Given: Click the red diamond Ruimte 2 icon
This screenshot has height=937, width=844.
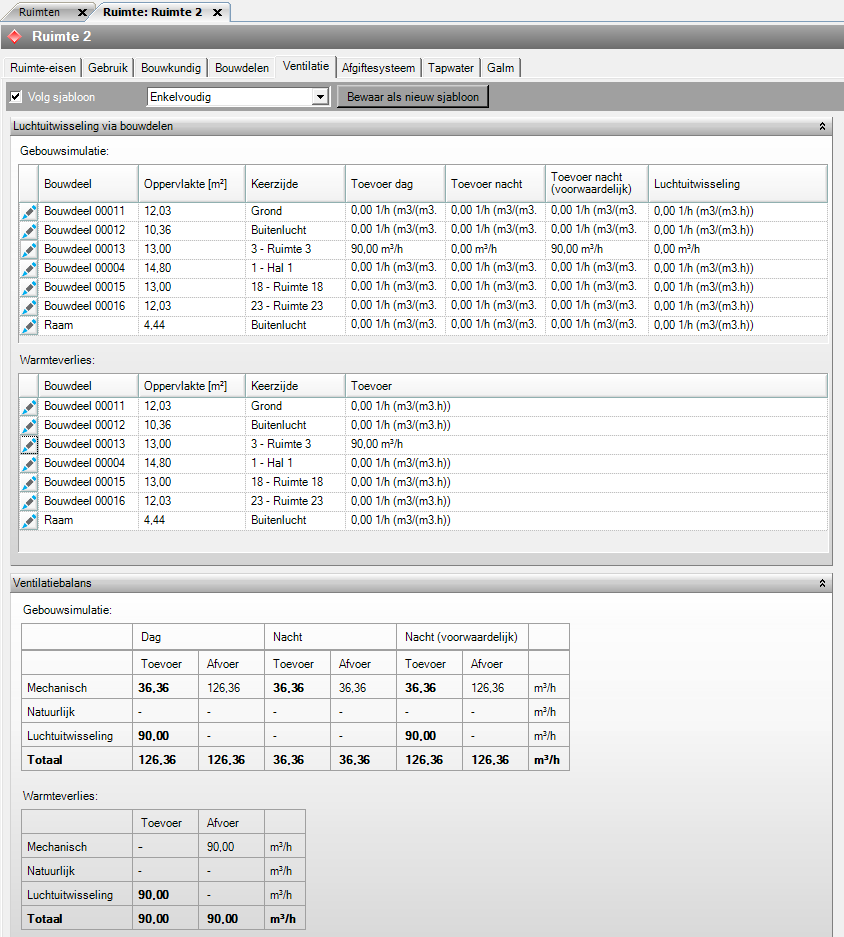Looking at the screenshot, I should click(15, 37).
